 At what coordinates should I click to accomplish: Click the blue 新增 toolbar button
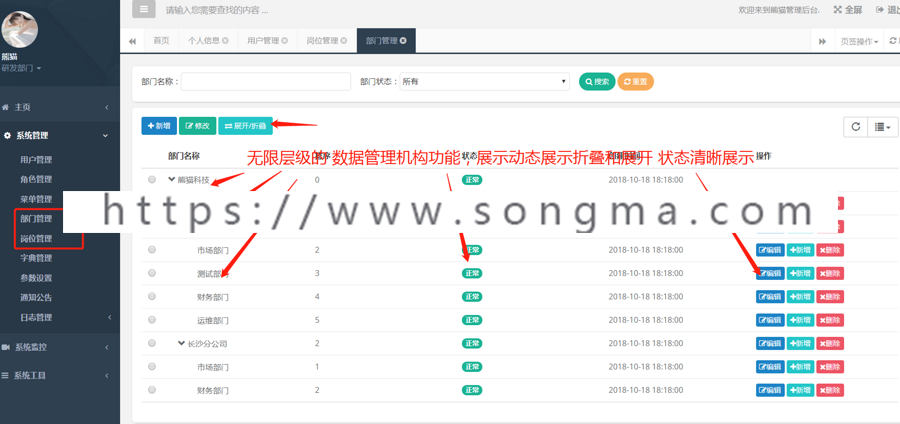point(159,126)
